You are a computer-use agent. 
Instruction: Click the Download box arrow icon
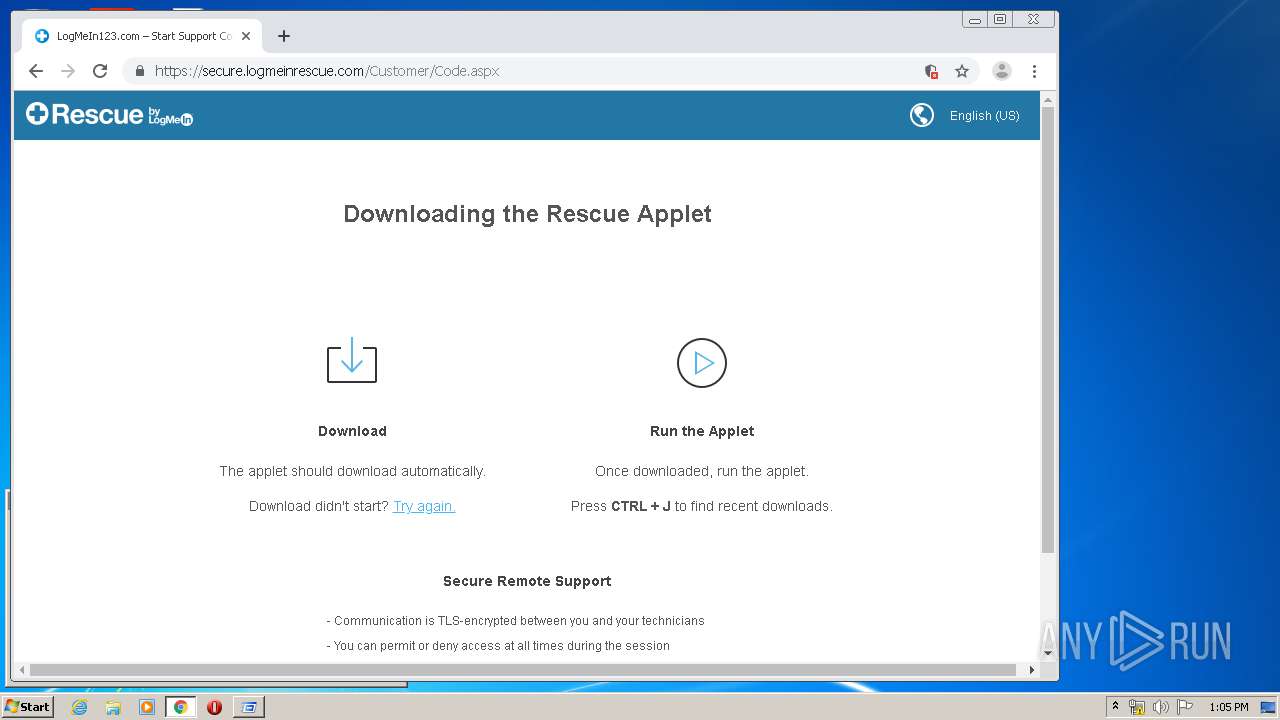352,360
